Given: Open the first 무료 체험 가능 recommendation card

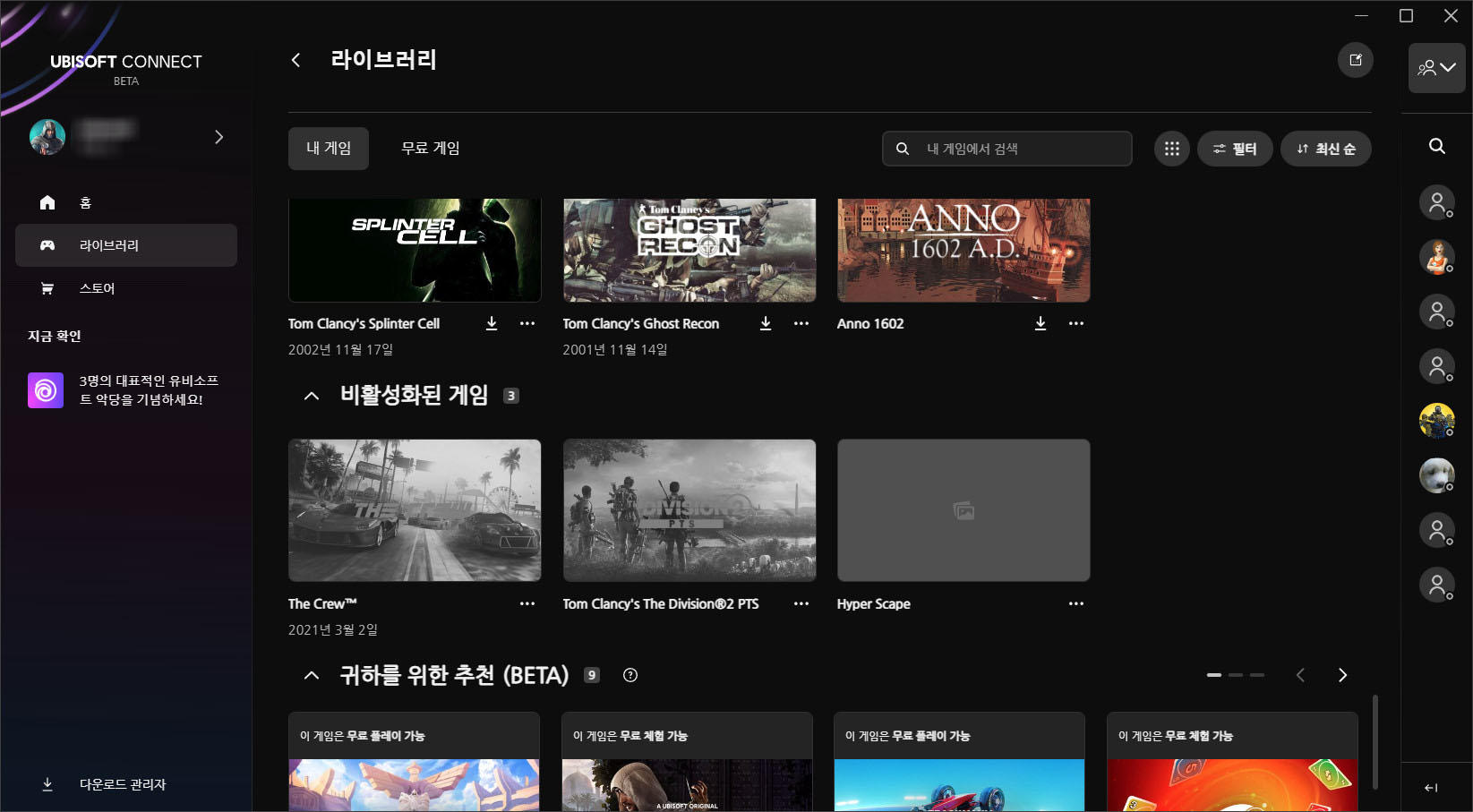Looking at the screenshot, I should tap(687, 762).
